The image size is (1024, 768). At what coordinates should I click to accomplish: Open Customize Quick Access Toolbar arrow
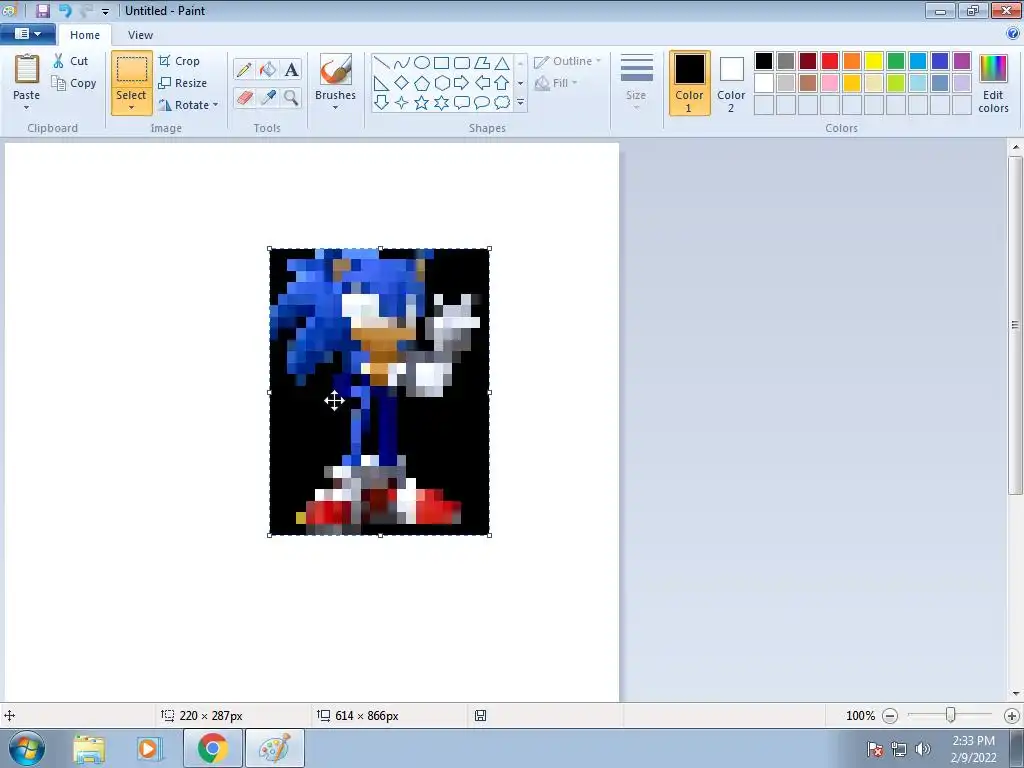coord(105,11)
